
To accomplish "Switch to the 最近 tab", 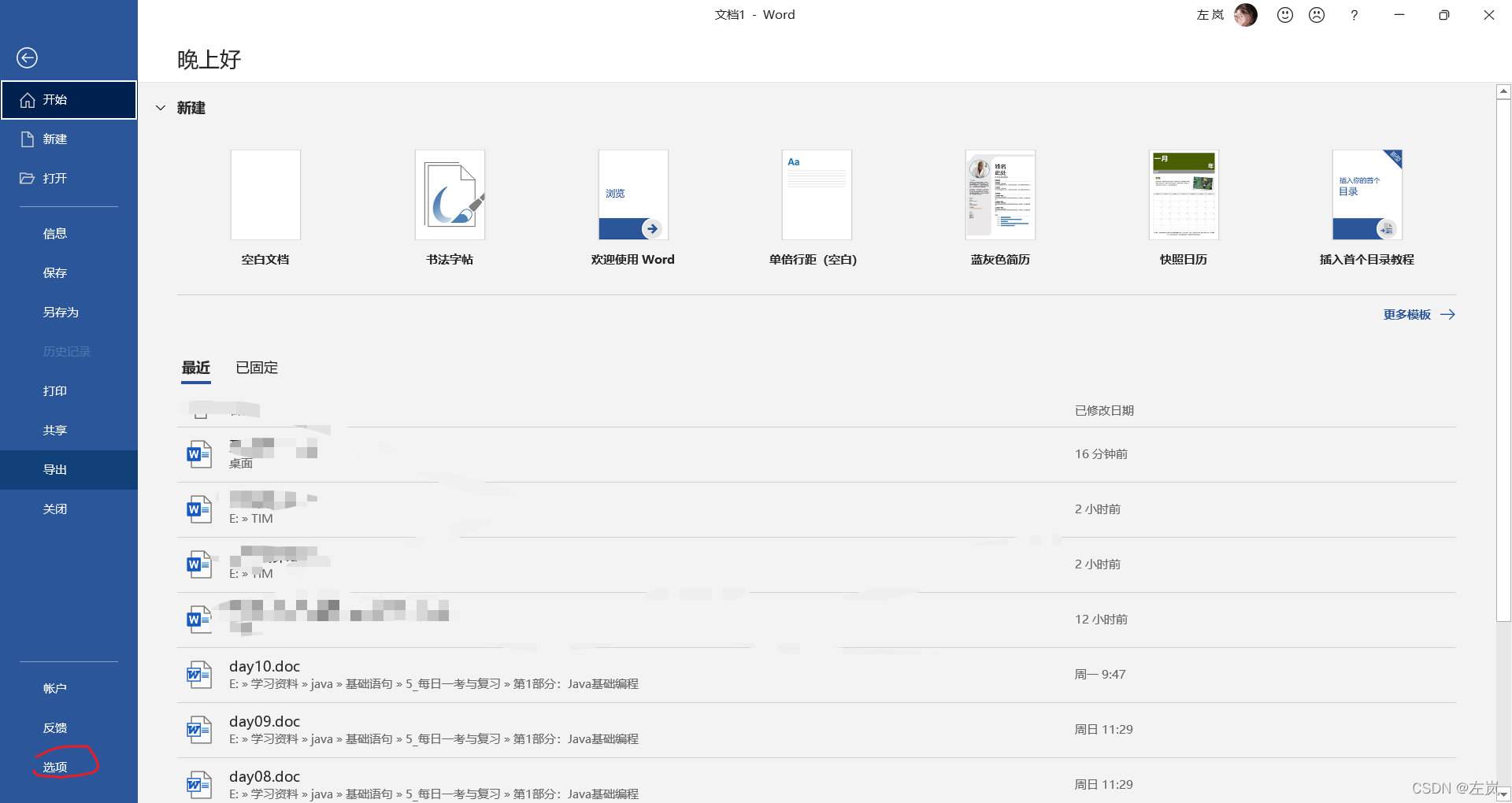I will pos(196,368).
